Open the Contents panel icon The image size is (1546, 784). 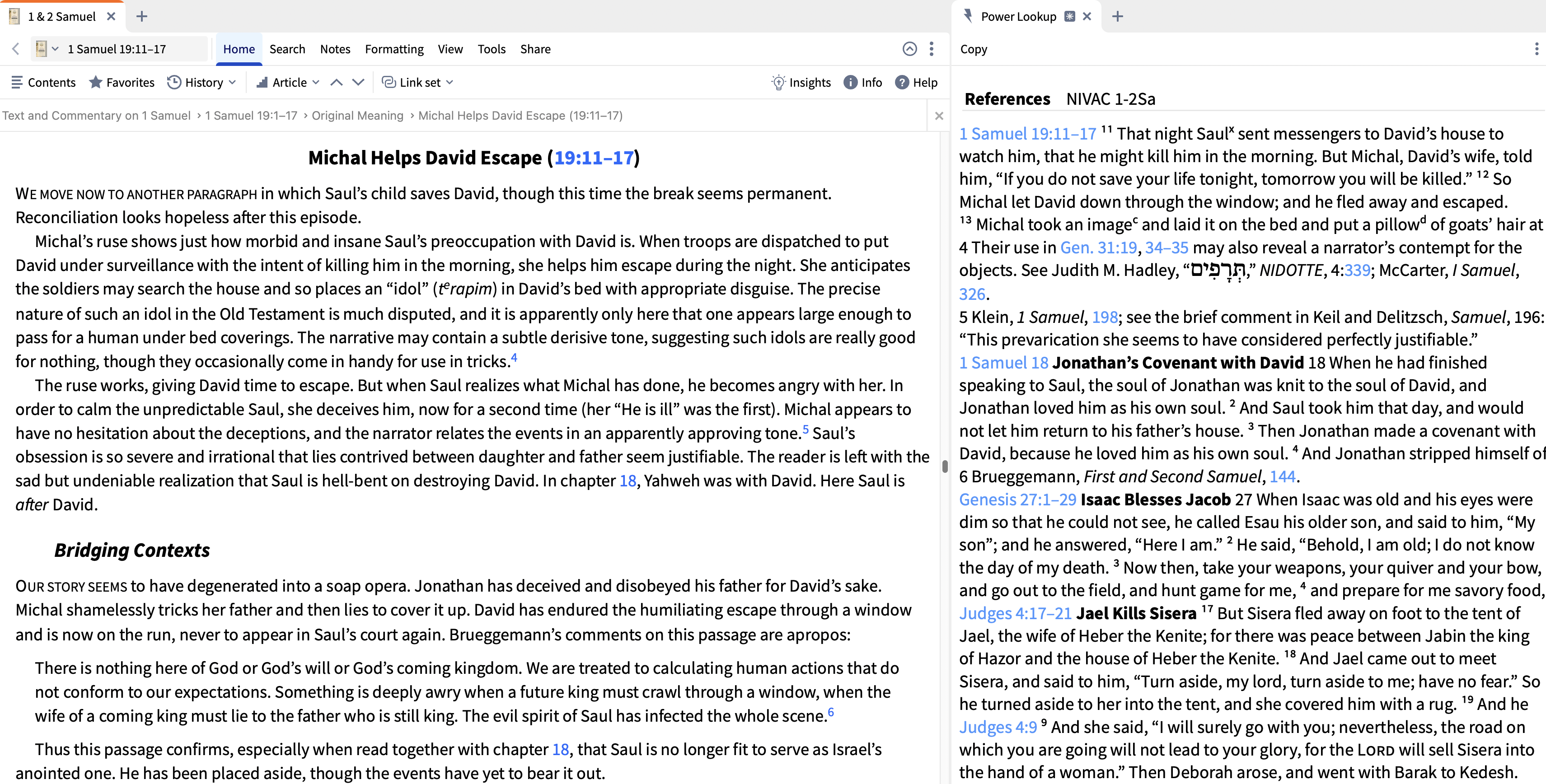[x=17, y=82]
